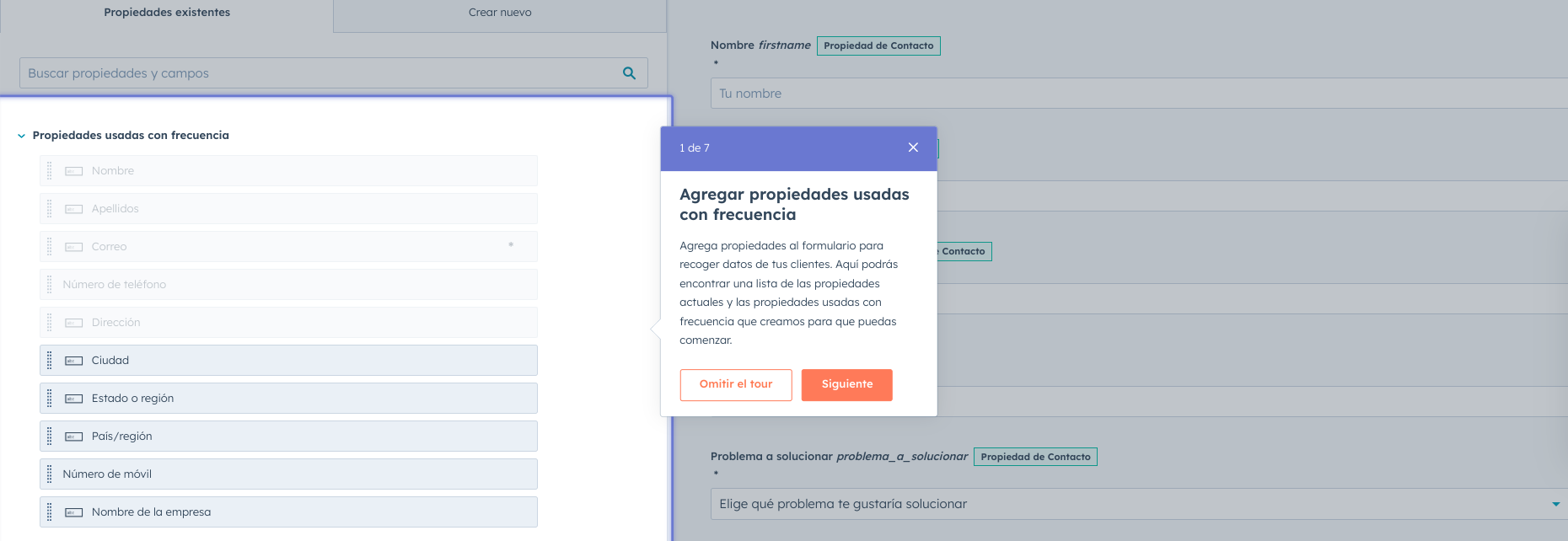Click Omitir el tour button

click(735, 384)
